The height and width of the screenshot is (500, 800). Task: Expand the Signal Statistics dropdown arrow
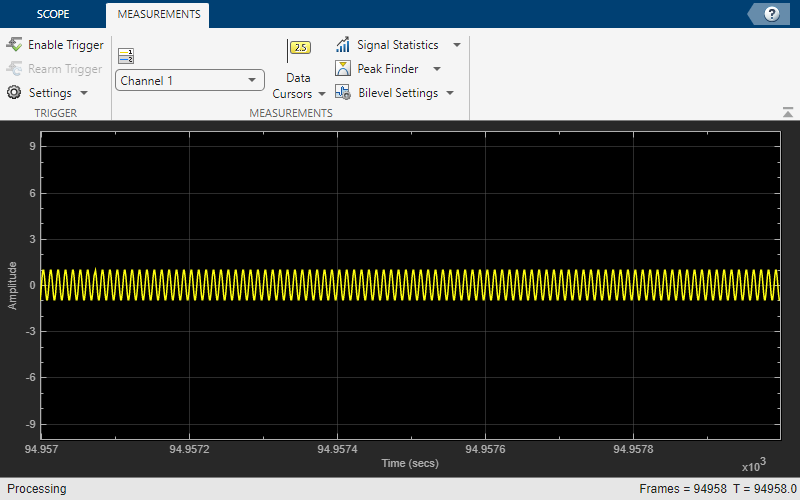(457, 45)
